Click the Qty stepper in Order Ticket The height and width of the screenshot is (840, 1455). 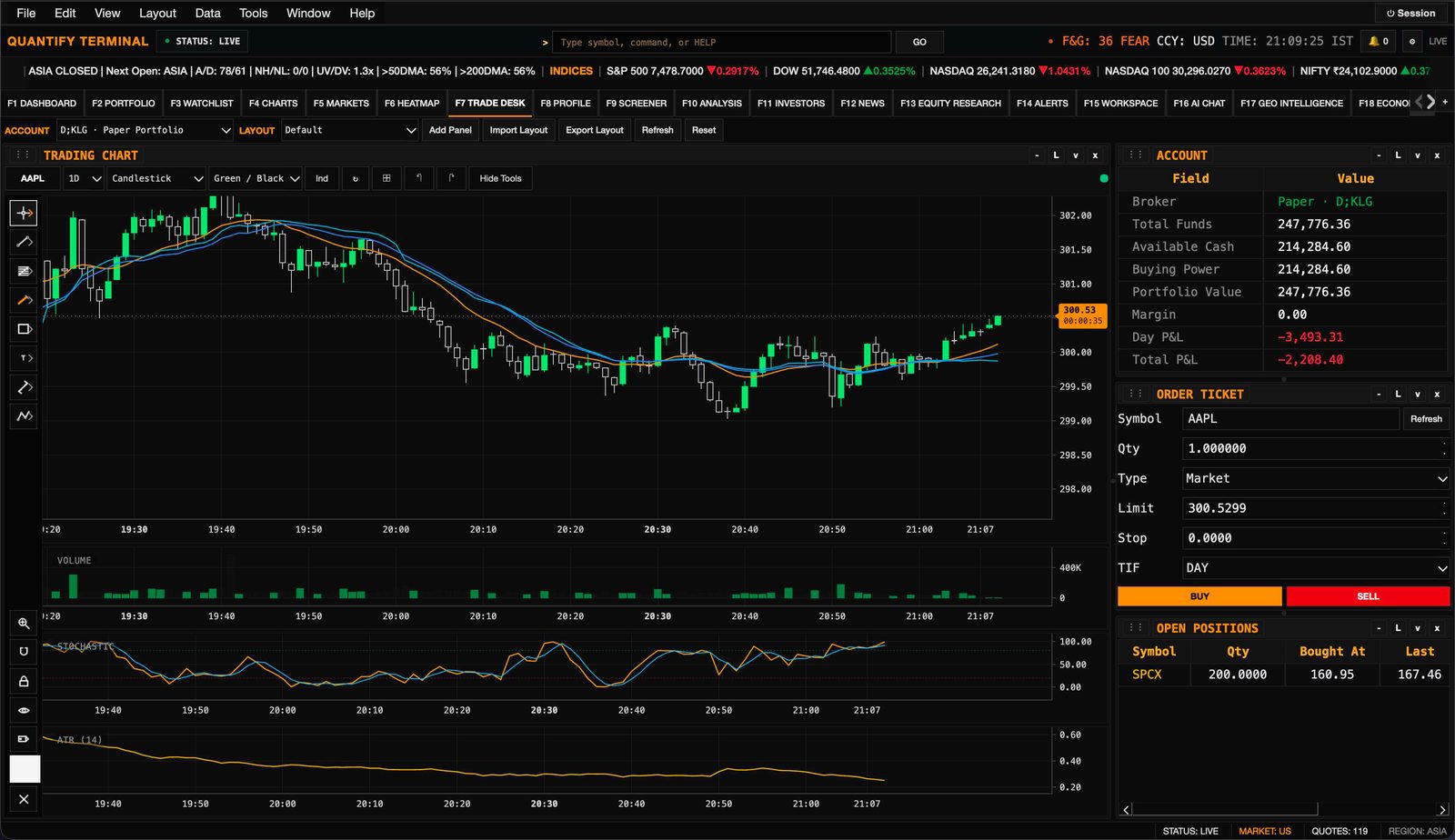pyautogui.click(x=1444, y=448)
